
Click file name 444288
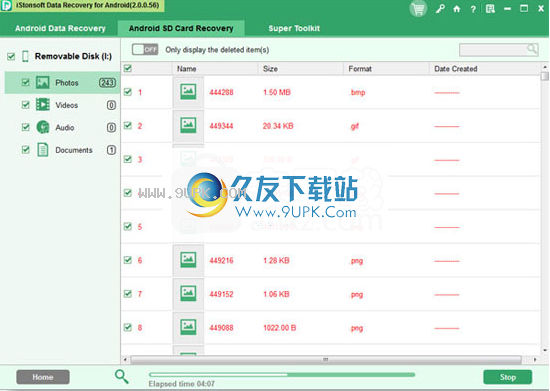pos(221,92)
